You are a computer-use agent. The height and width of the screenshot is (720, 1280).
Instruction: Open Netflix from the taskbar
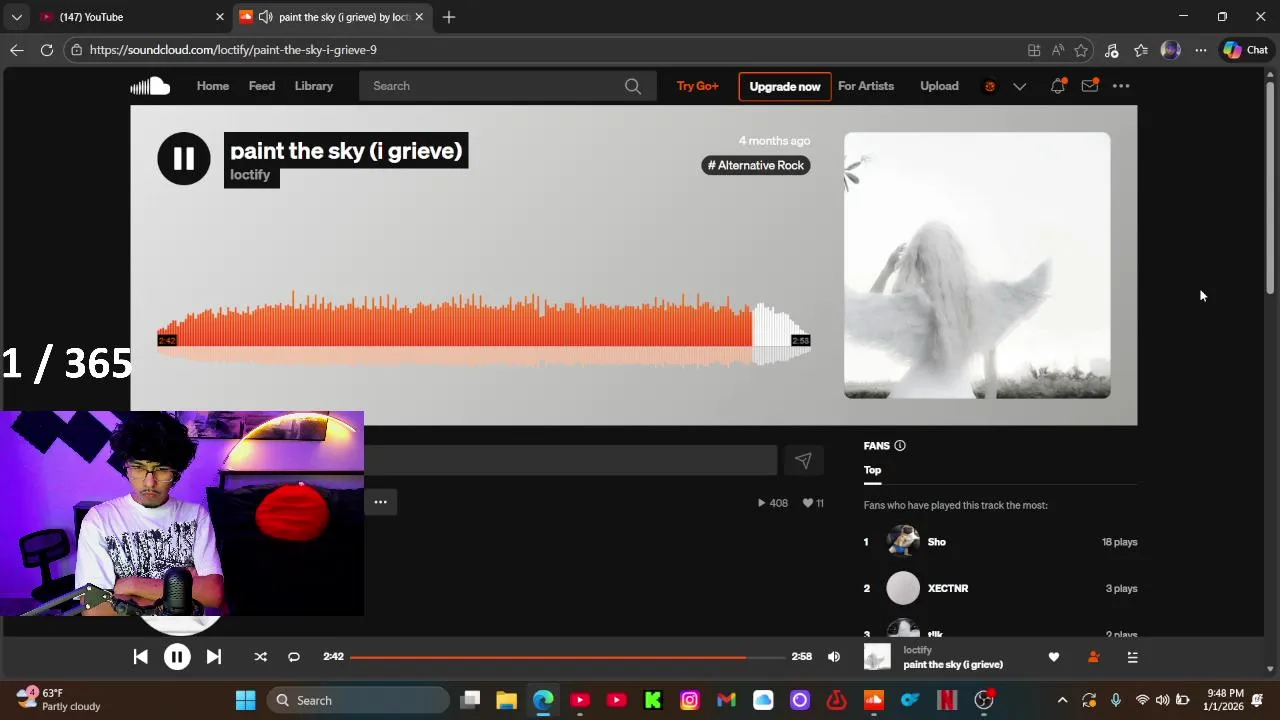pyautogui.click(x=947, y=700)
